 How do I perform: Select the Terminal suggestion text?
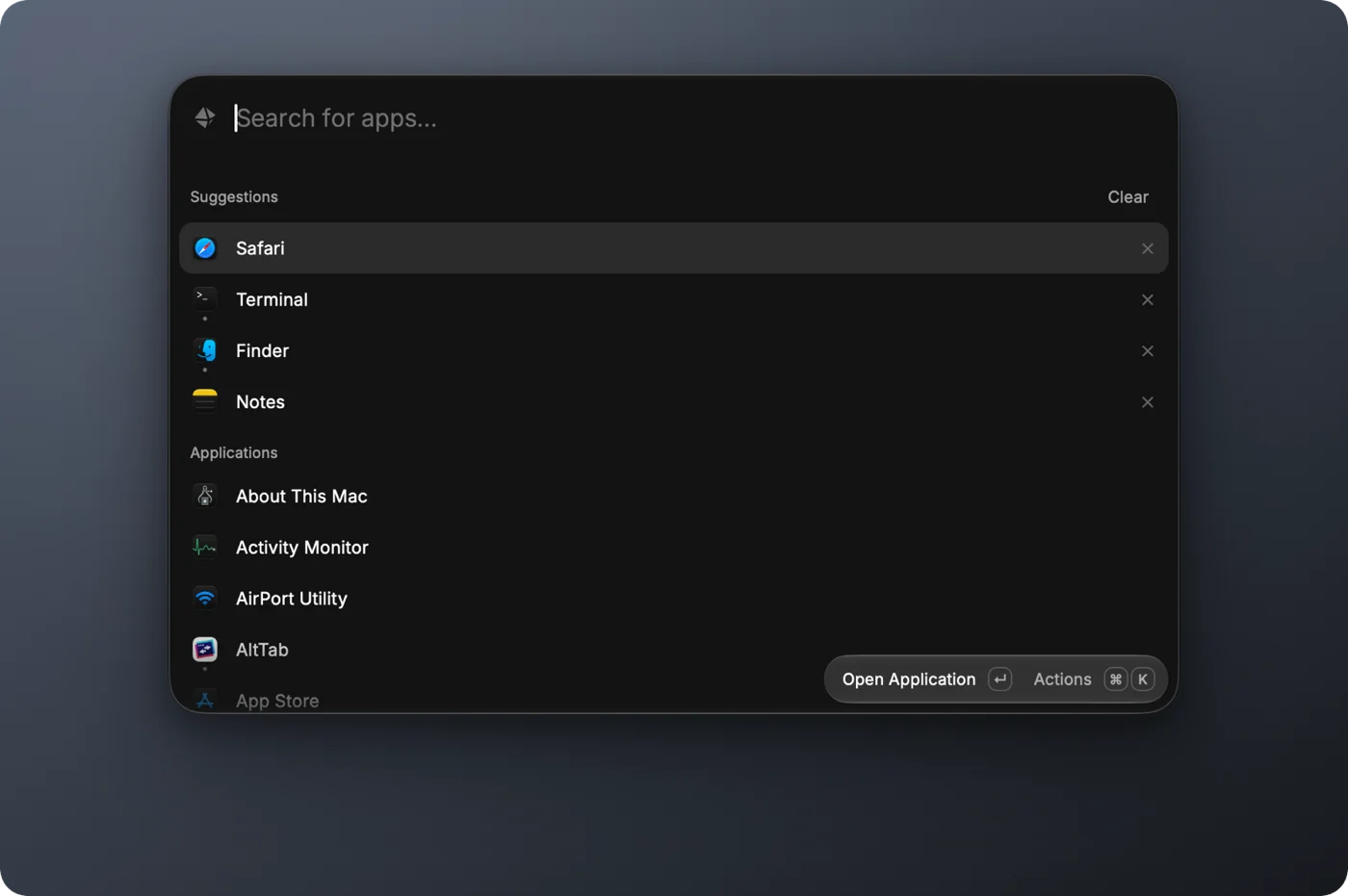tap(272, 299)
